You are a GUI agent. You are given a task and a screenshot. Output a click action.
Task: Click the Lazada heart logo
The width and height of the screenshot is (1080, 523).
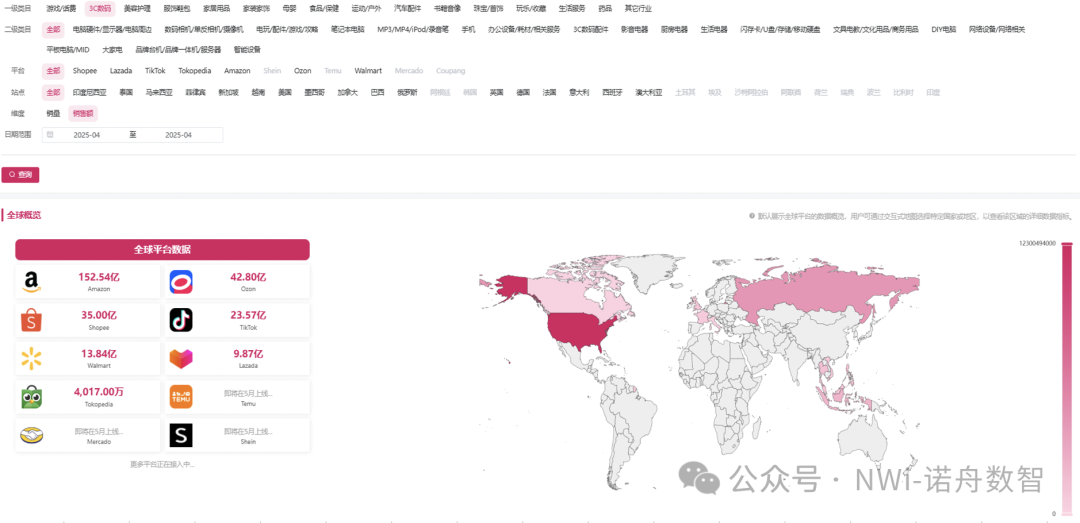coord(181,358)
